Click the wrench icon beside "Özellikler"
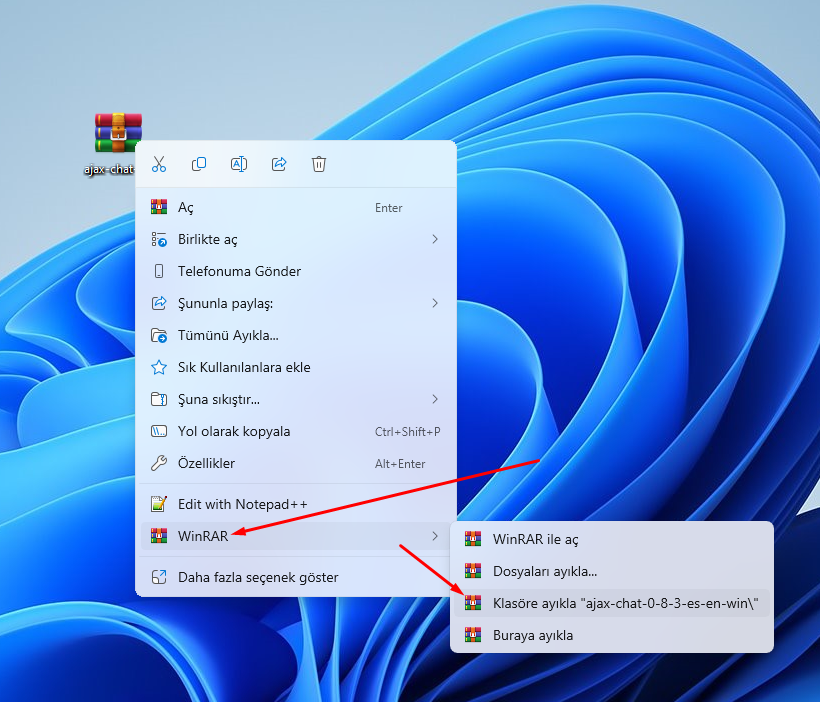This screenshot has width=820, height=702. pos(159,463)
